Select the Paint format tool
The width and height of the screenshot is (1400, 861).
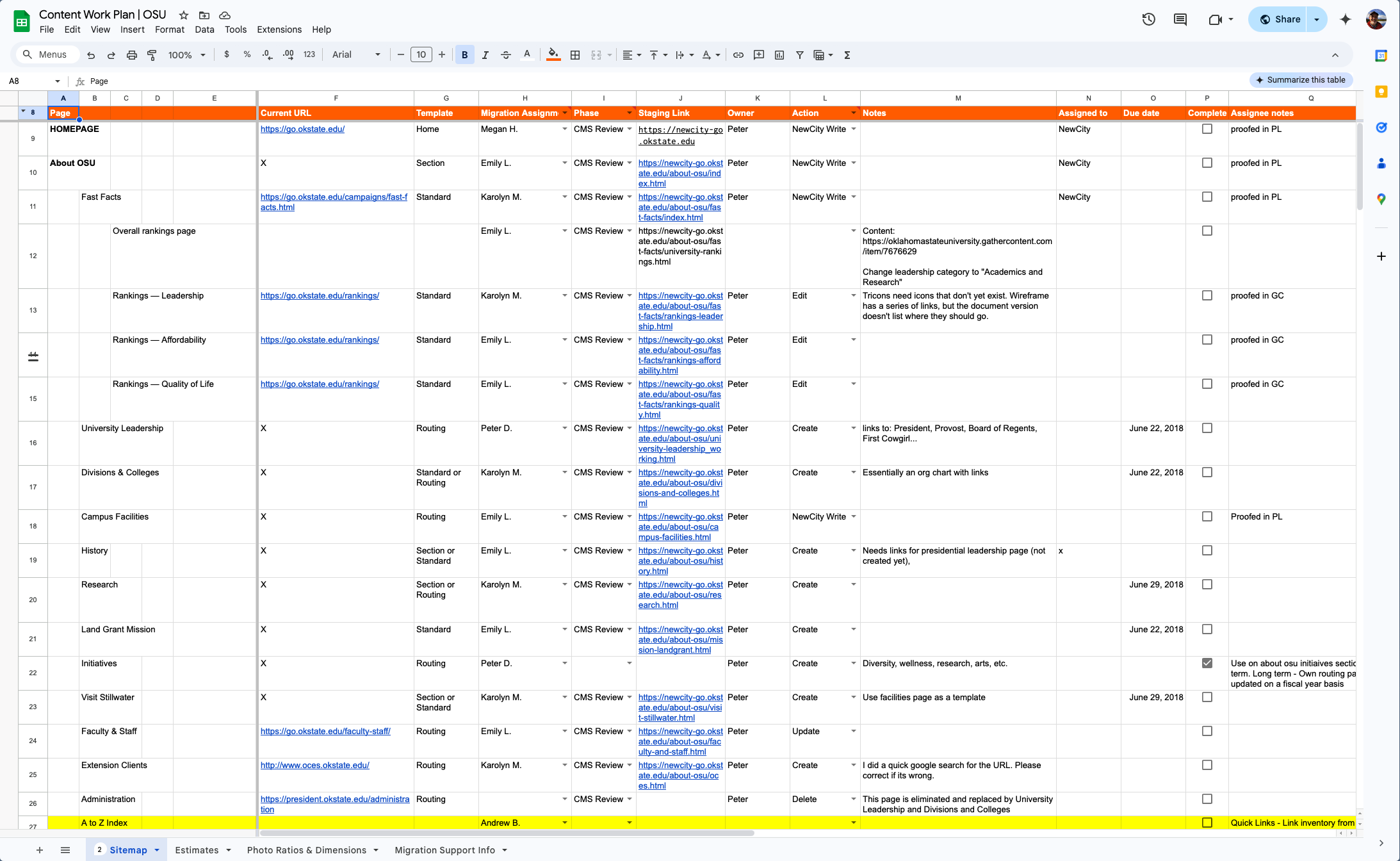(x=152, y=55)
